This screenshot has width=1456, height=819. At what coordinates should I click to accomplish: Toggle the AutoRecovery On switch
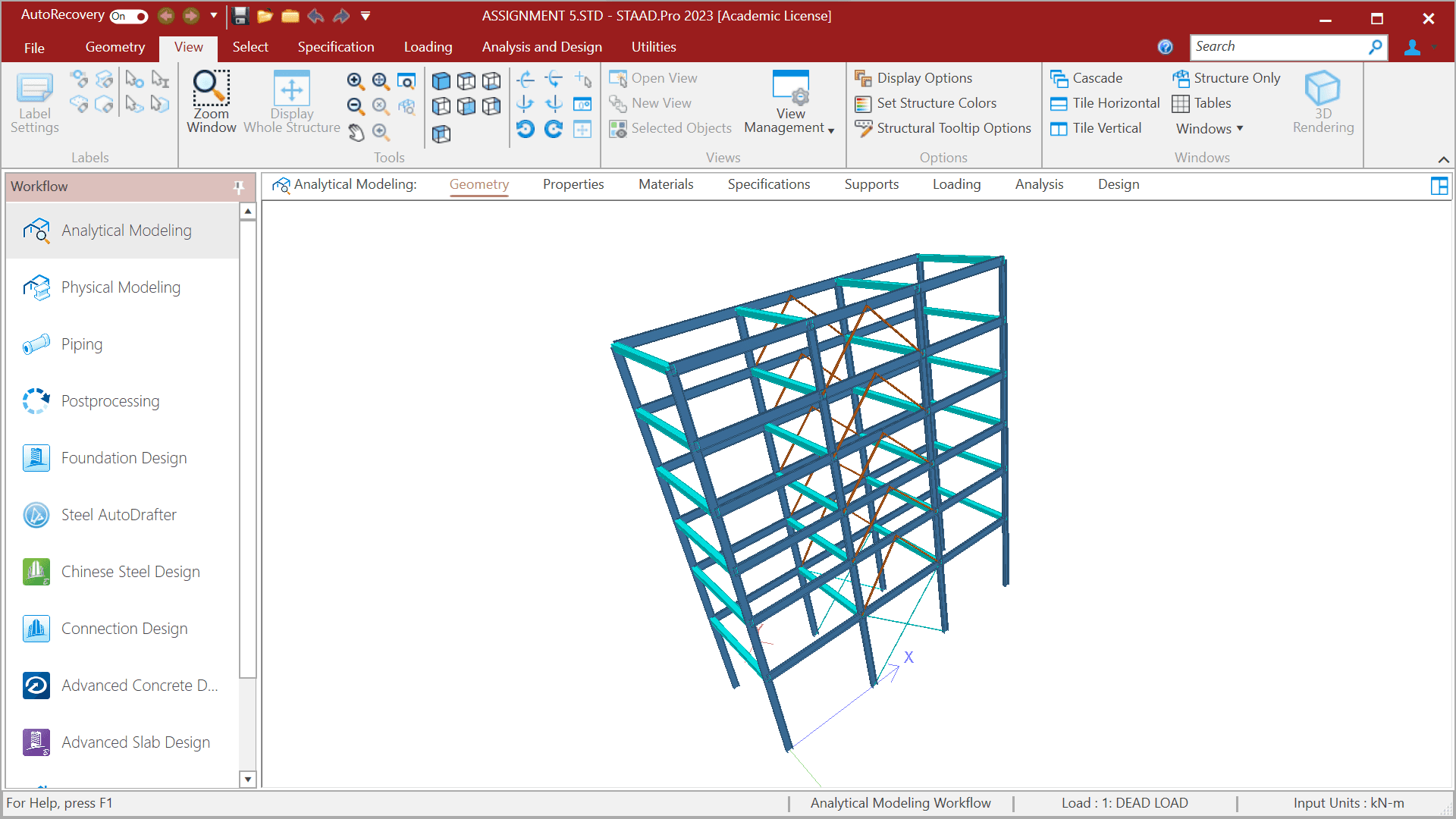pos(129,16)
